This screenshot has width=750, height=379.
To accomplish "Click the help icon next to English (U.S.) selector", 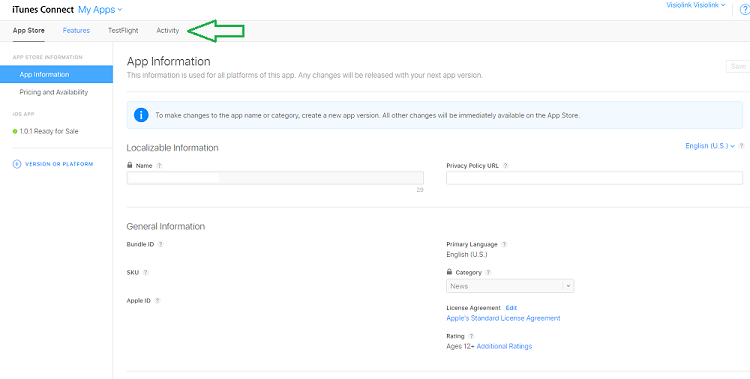I will [x=741, y=146].
